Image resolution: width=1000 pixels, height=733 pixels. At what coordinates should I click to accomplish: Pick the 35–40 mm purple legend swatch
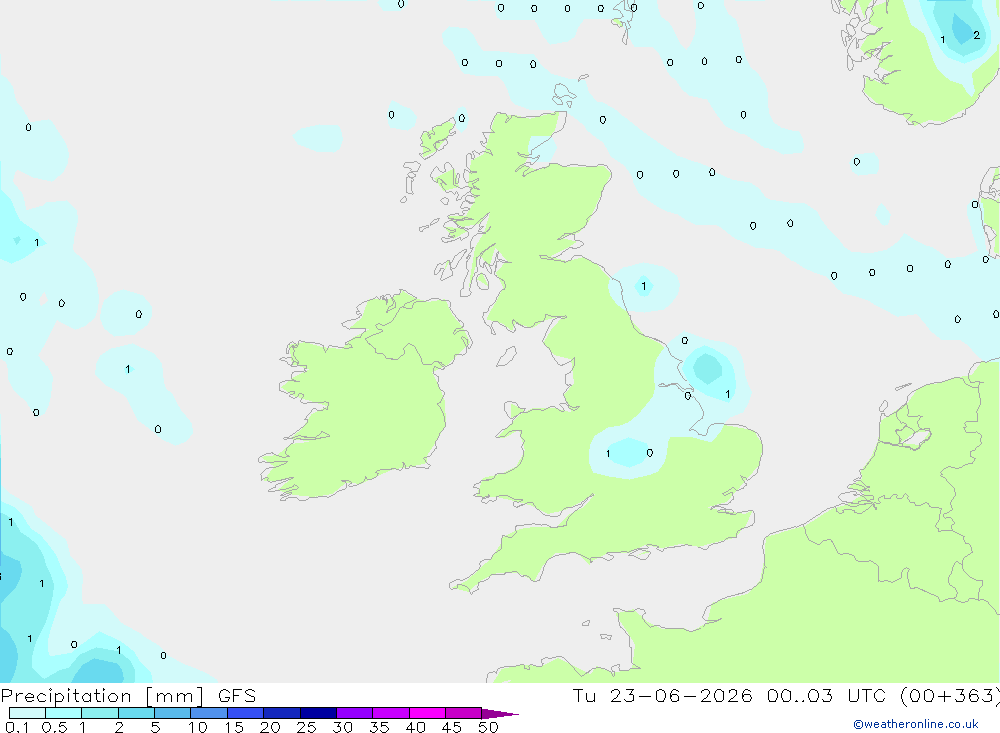point(391,713)
